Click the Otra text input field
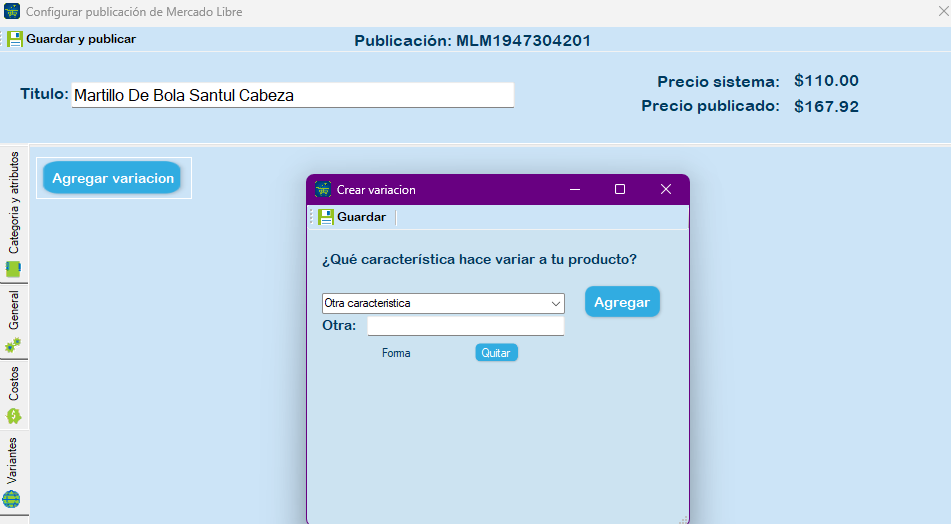This screenshot has width=951, height=524. [465, 326]
